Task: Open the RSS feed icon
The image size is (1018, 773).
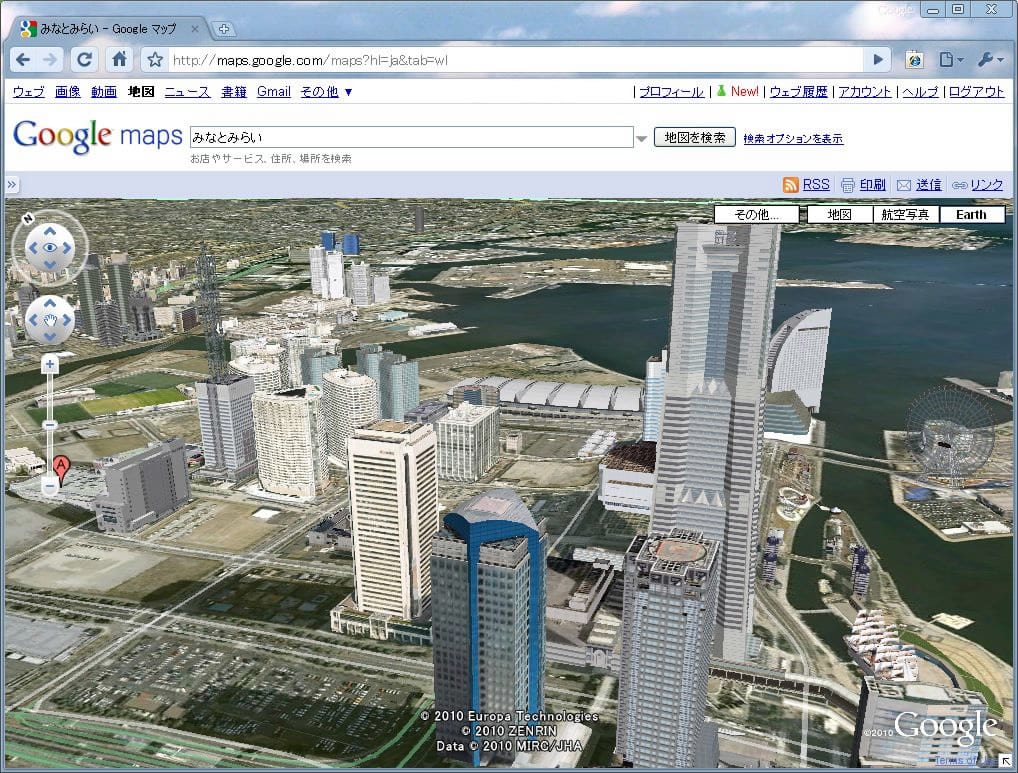Action: pyautogui.click(x=790, y=185)
